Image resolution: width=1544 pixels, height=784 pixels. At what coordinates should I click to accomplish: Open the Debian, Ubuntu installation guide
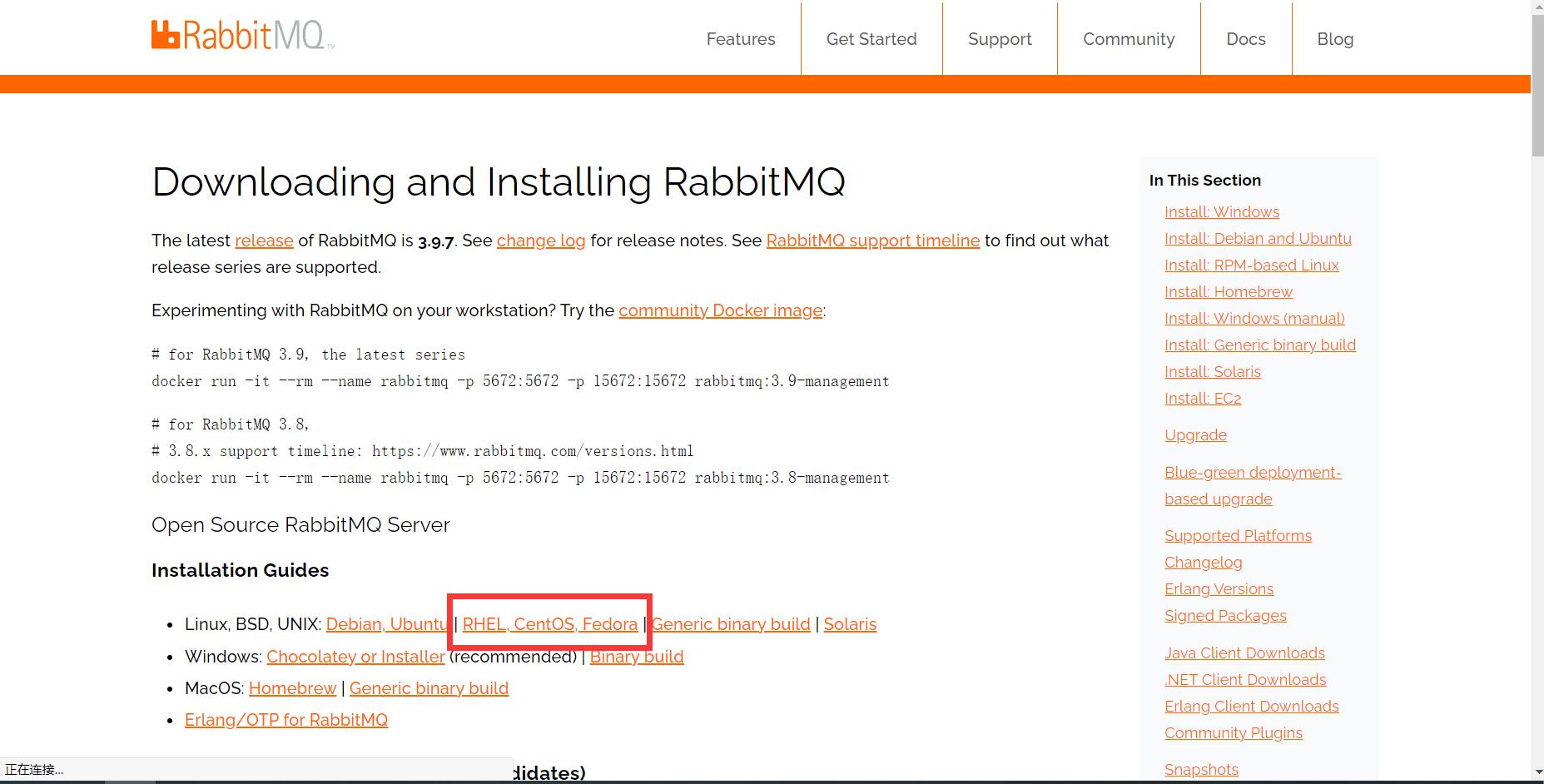pyautogui.click(x=387, y=624)
